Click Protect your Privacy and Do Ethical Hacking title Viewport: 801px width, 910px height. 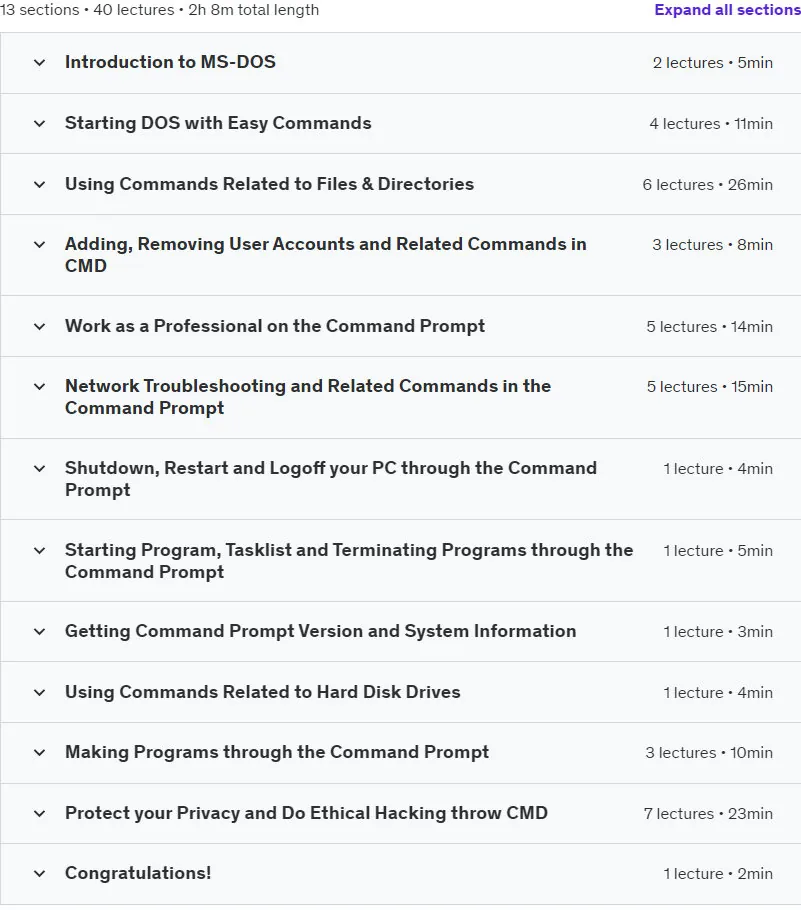coord(306,813)
